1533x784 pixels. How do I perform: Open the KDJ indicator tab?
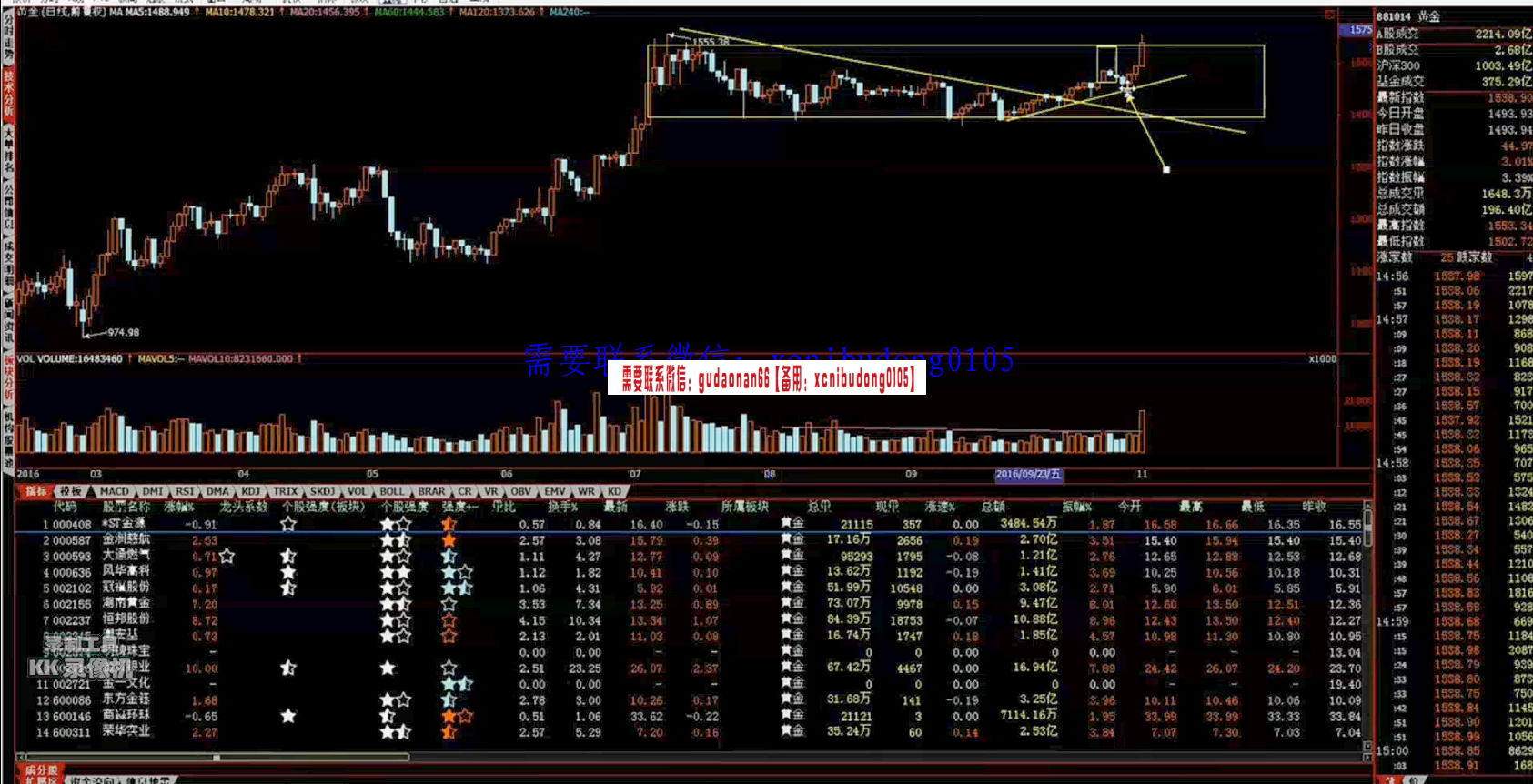pyautogui.click(x=250, y=492)
